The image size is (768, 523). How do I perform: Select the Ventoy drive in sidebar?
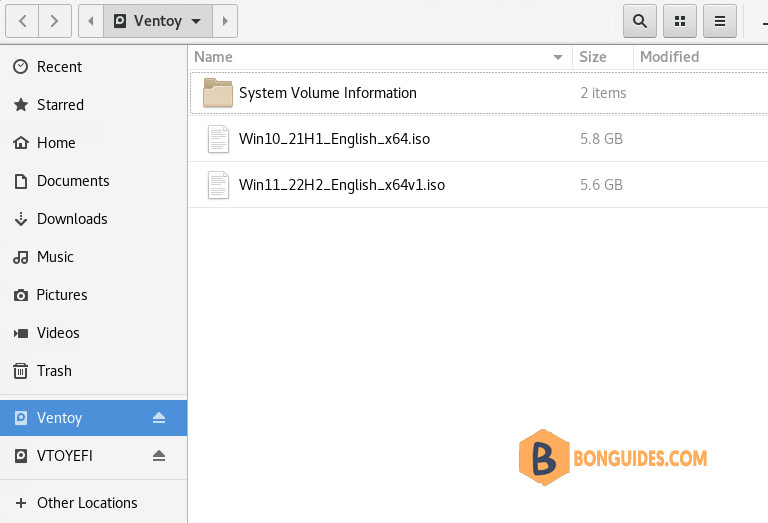coord(93,418)
